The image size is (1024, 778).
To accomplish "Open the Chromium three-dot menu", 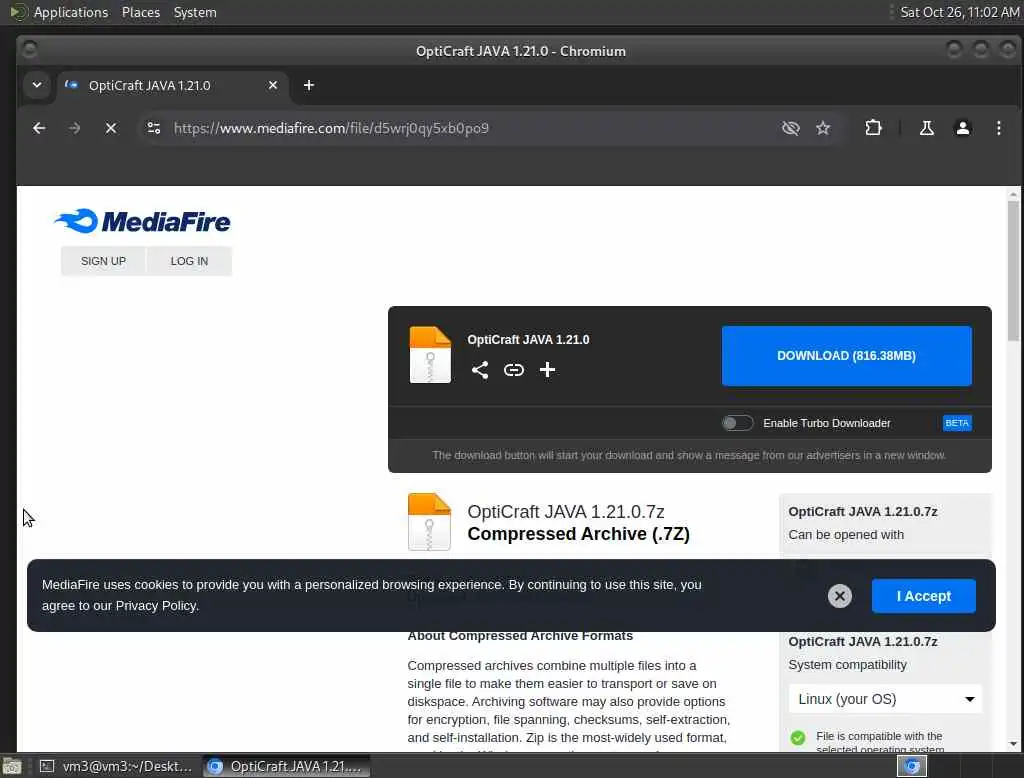I will (x=999, y=128).
